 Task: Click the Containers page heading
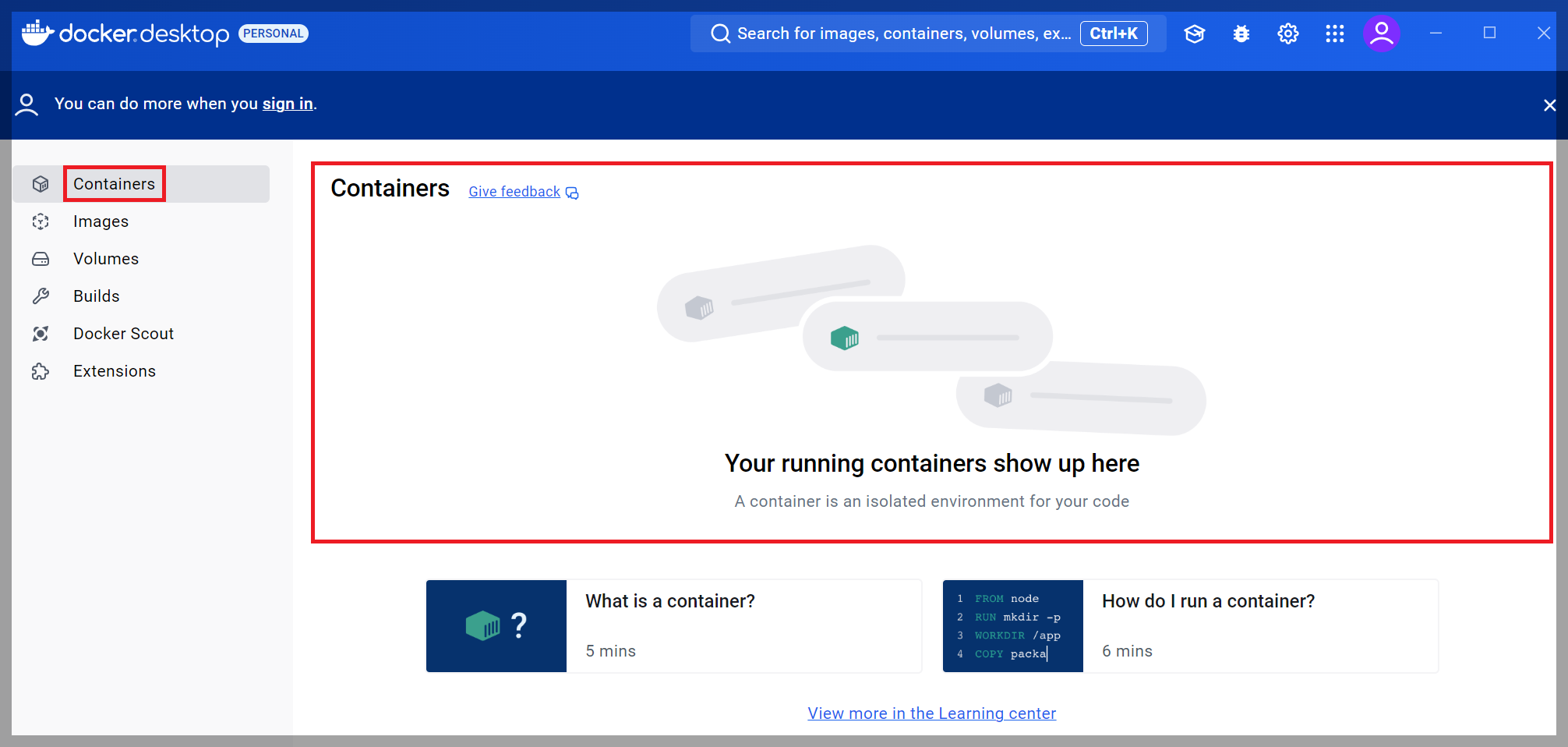coord(390,188)
